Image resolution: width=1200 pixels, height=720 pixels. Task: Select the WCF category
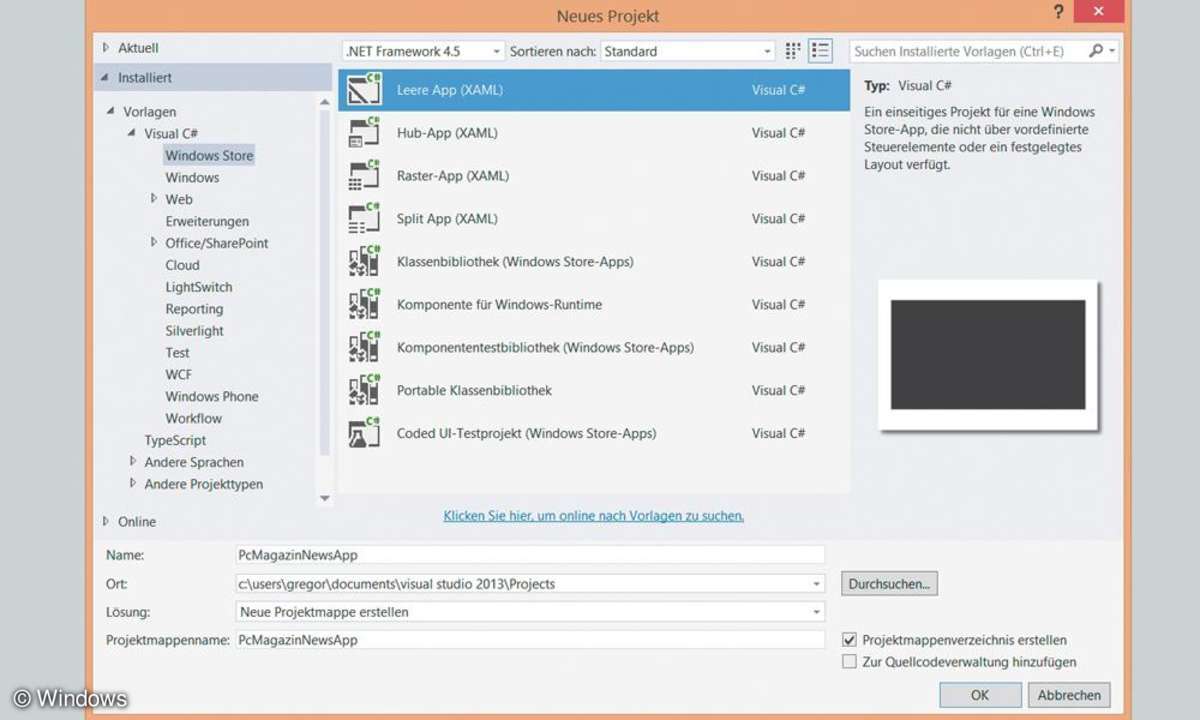point(178,374)
